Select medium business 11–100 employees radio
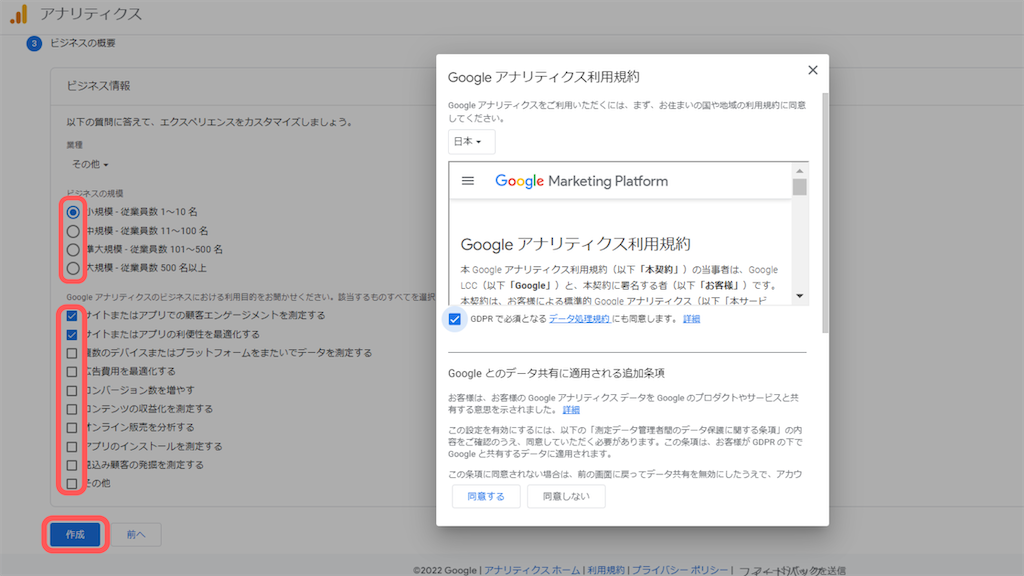 [x=73, y=231]
